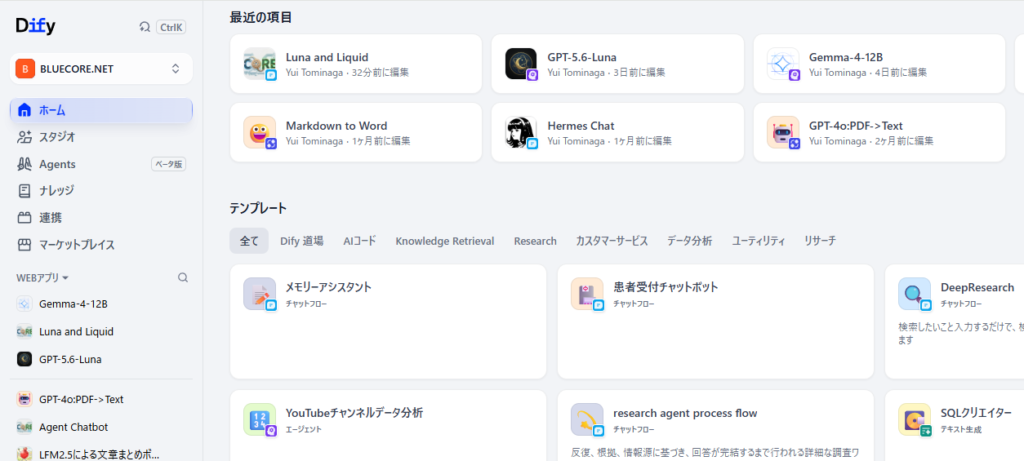Click the ベータ版 badge next to Agents

168,164
